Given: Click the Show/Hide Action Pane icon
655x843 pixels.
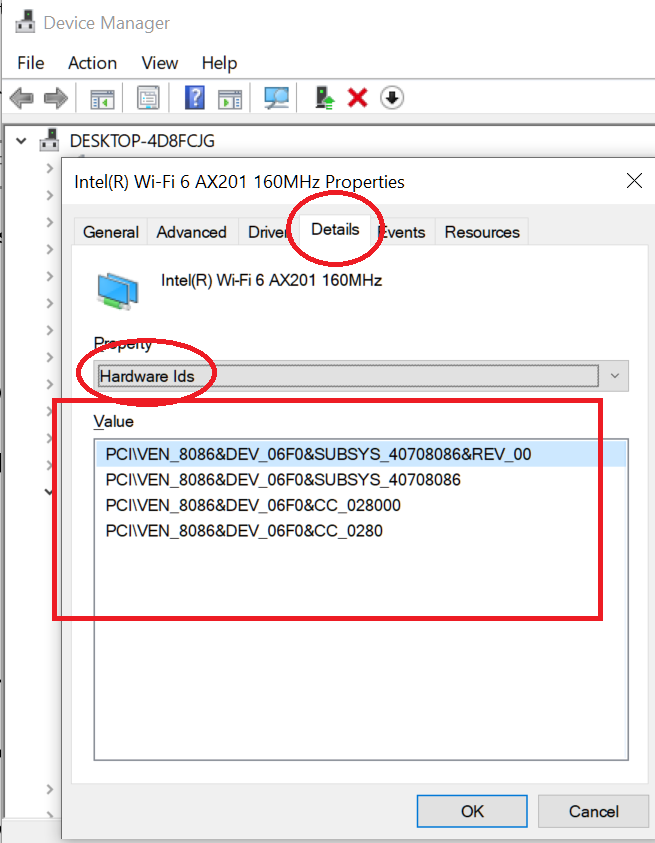Looking at the screenshot, I should point(230,99).
